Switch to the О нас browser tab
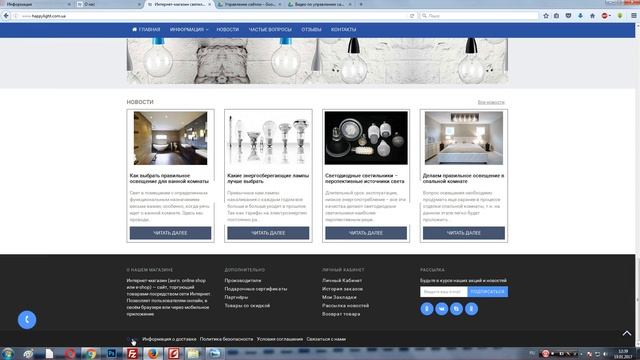The height and width of the screenshot is (360, 640). pos(108,4)
